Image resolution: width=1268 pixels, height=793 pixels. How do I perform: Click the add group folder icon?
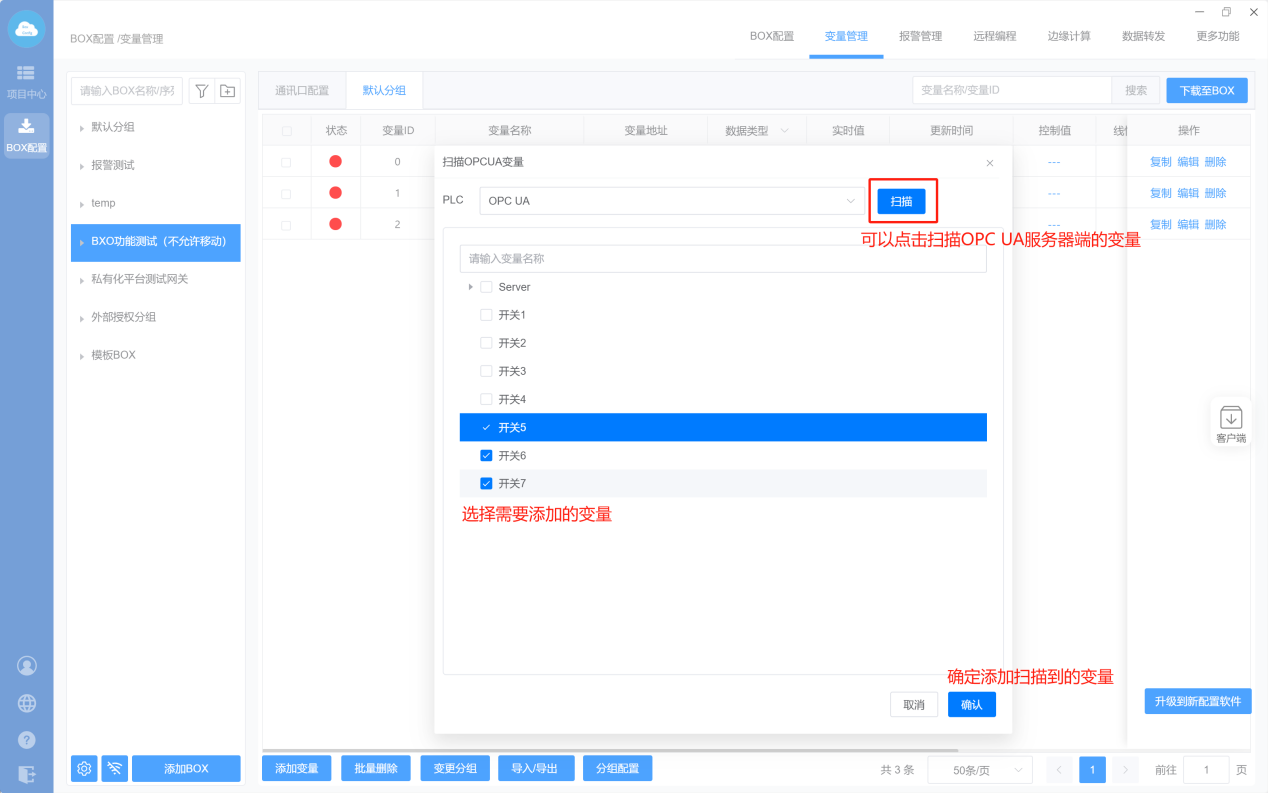click(x=228, y=91)
